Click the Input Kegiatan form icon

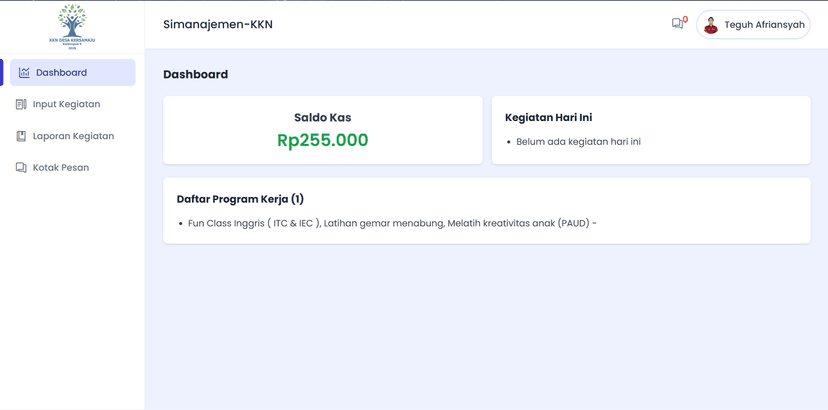tap(21, 104)
